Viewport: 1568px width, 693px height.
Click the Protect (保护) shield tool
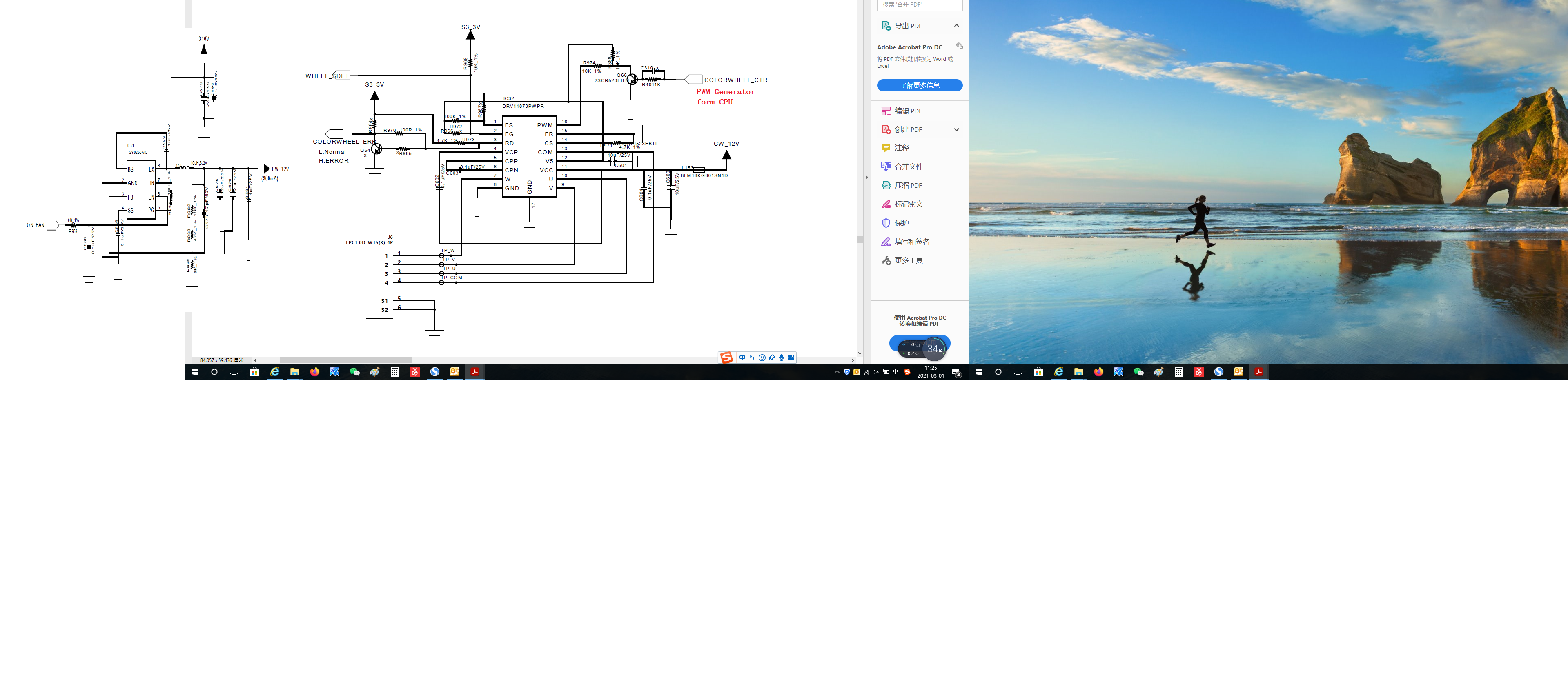point(902,223)
